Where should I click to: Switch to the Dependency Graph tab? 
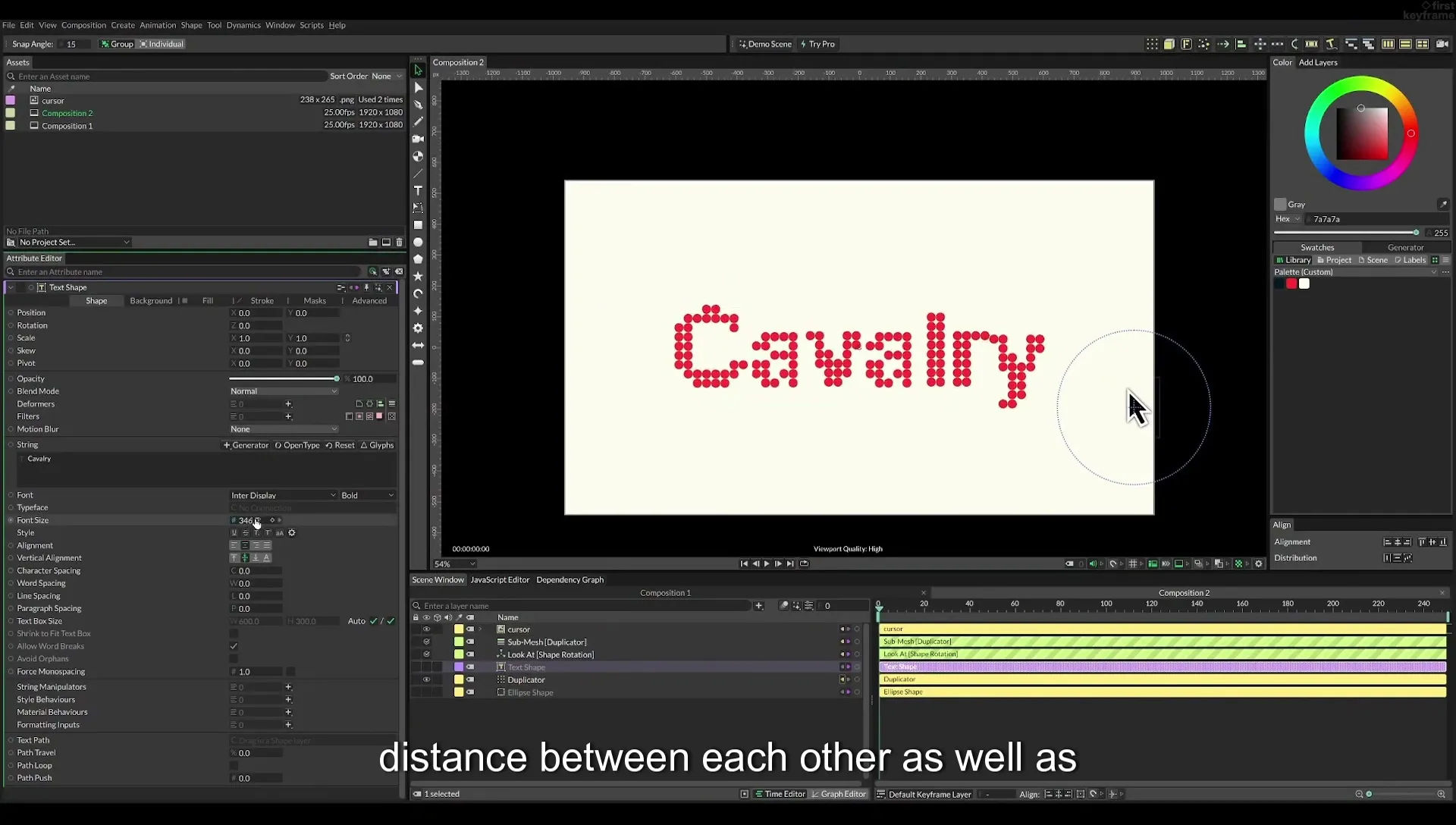click(x=570, y=580)
